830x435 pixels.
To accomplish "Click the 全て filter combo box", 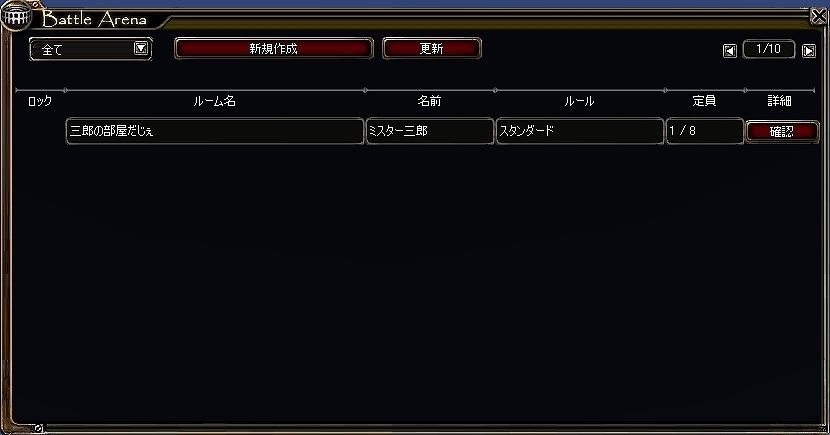I will 91,49.
